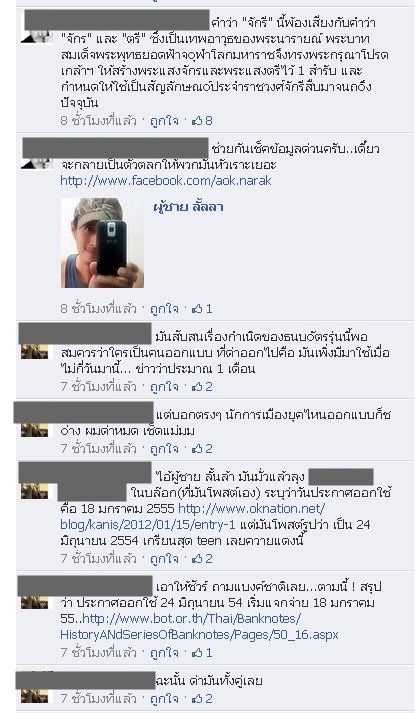Open the oknation.net blog link
Image resolution: width=418 pixels, height=713 pixels.
pos(193,517)
